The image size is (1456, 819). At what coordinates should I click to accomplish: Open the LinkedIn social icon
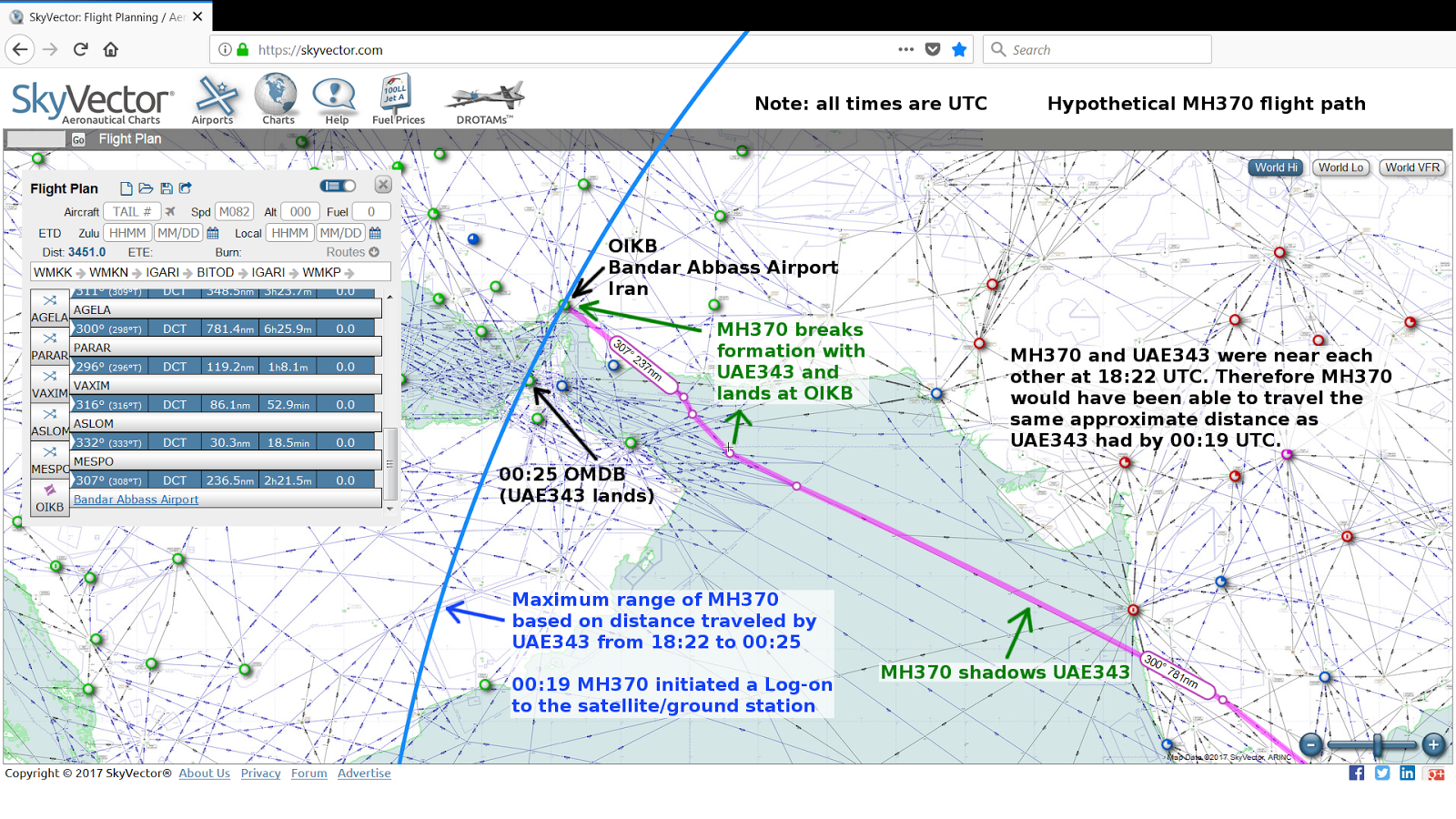(1408, 773)
